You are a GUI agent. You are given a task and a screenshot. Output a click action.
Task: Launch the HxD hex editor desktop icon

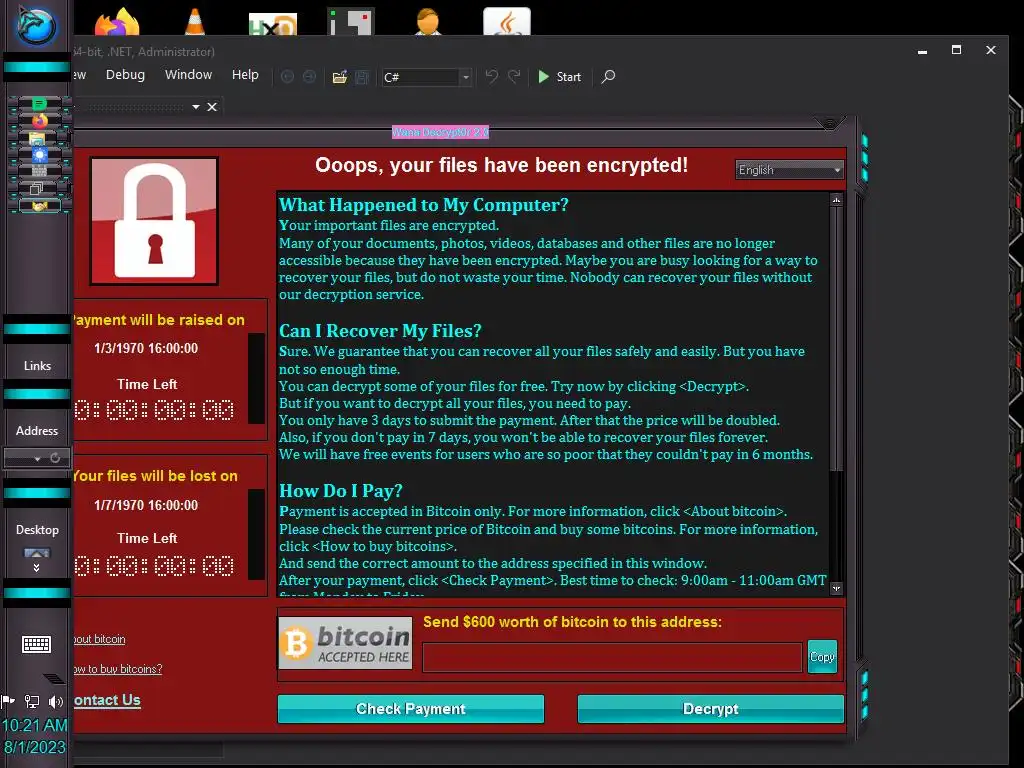pos(273,24)
